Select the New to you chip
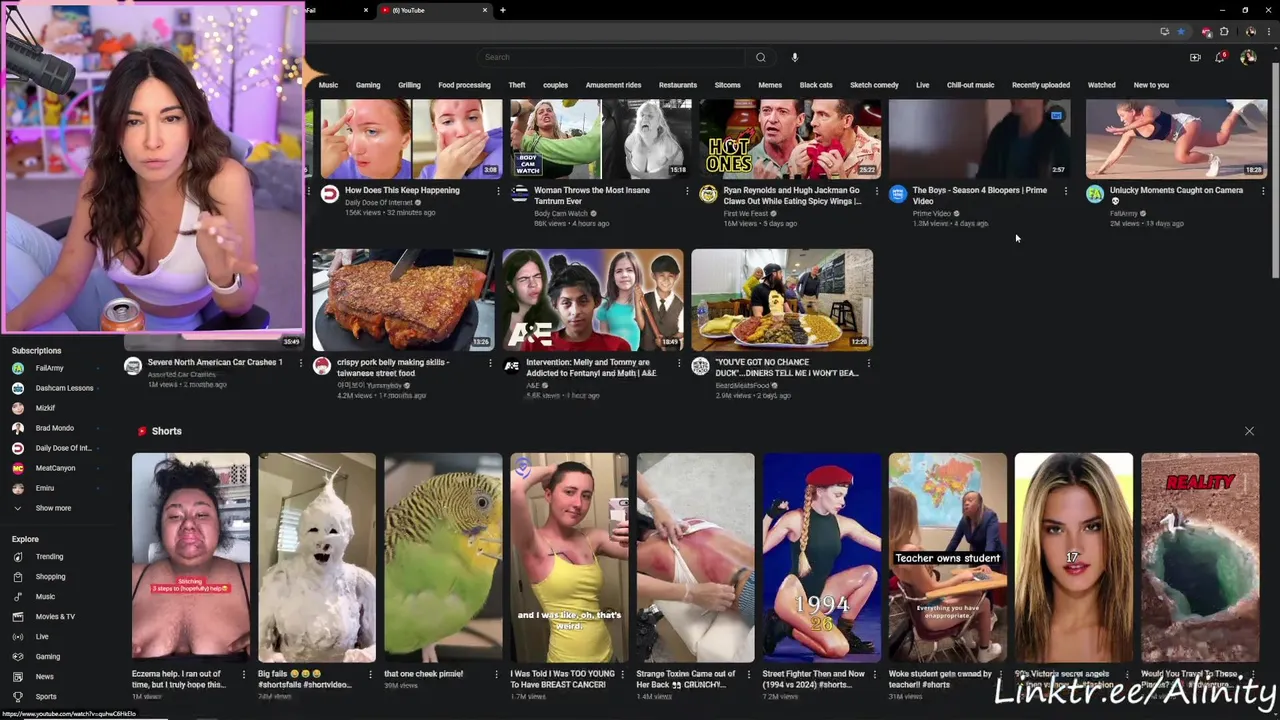The height and width of the screenshot is (720, 1280). (1151, 85)
